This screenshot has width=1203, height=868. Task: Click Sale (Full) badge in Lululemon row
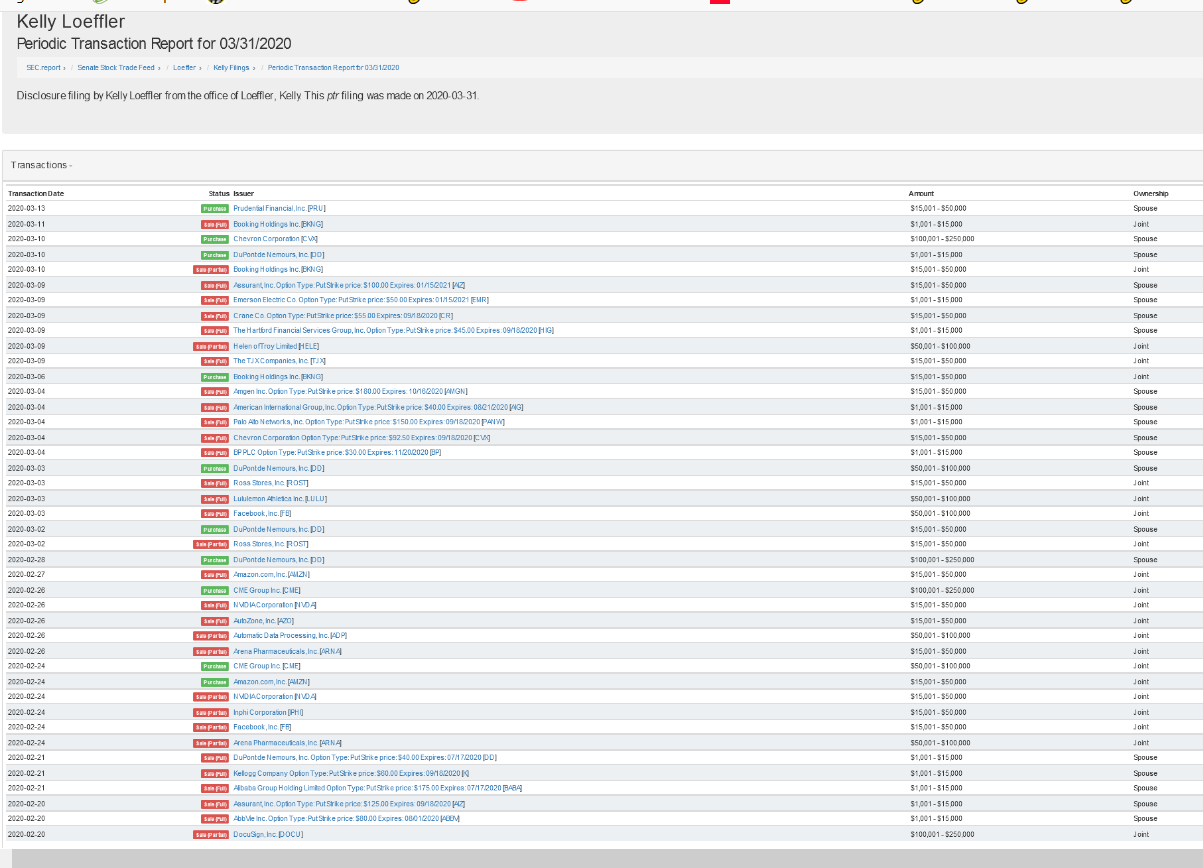pos(215,499)
